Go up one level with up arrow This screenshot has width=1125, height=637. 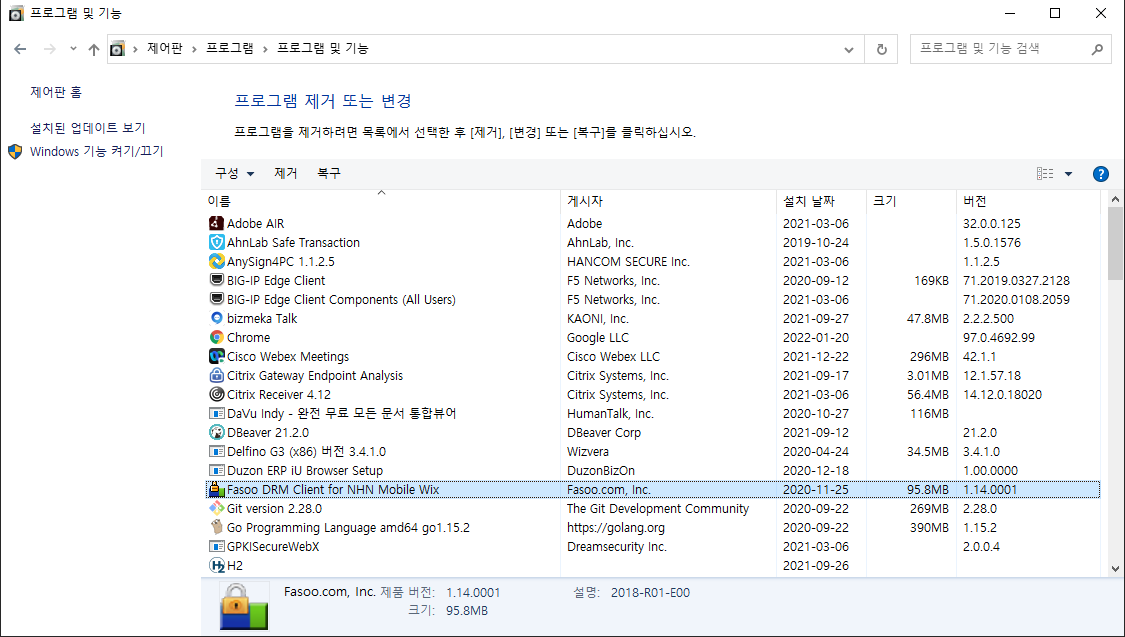coord(94,49)
